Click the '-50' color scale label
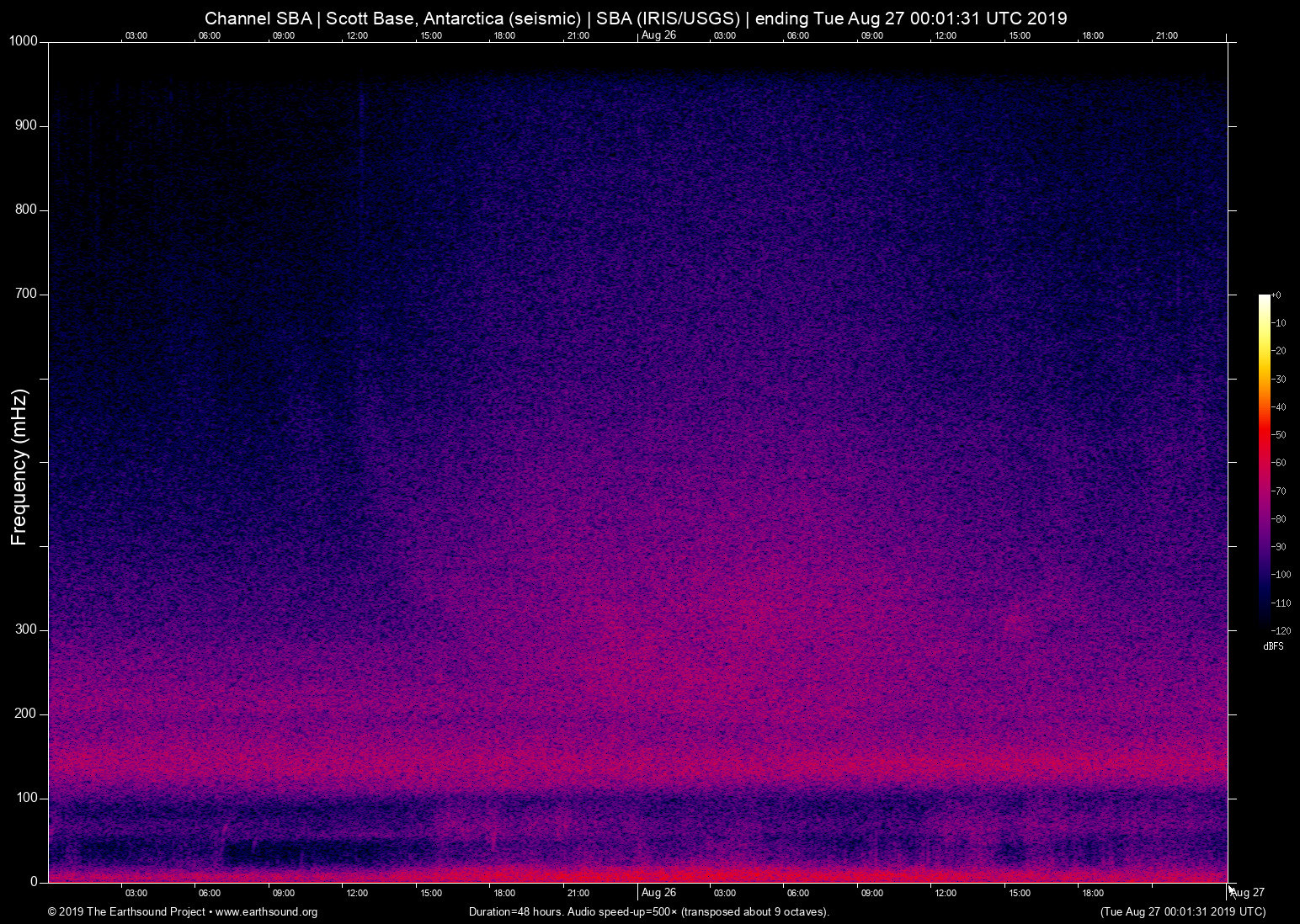 [1279, 435]
